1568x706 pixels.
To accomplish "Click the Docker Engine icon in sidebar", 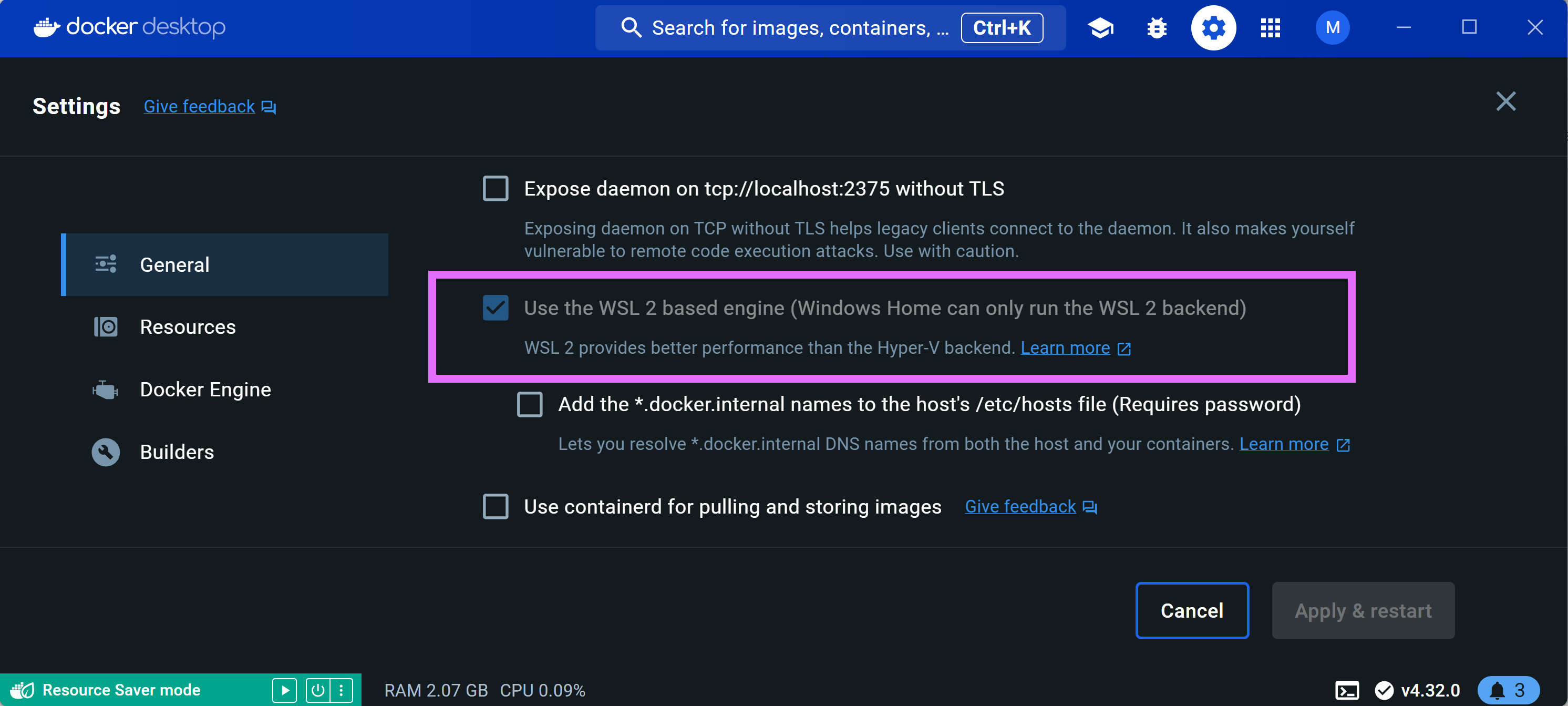I will tap(105, 390).
